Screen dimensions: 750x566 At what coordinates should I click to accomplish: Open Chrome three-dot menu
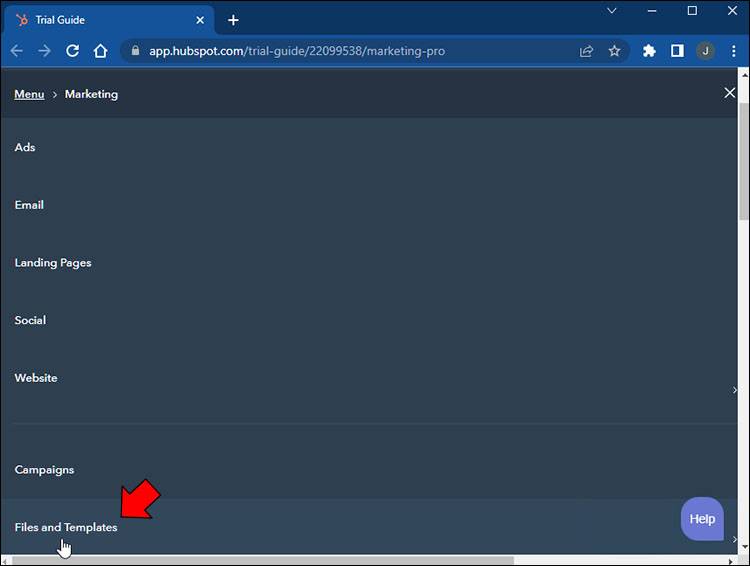click(734, 51)
